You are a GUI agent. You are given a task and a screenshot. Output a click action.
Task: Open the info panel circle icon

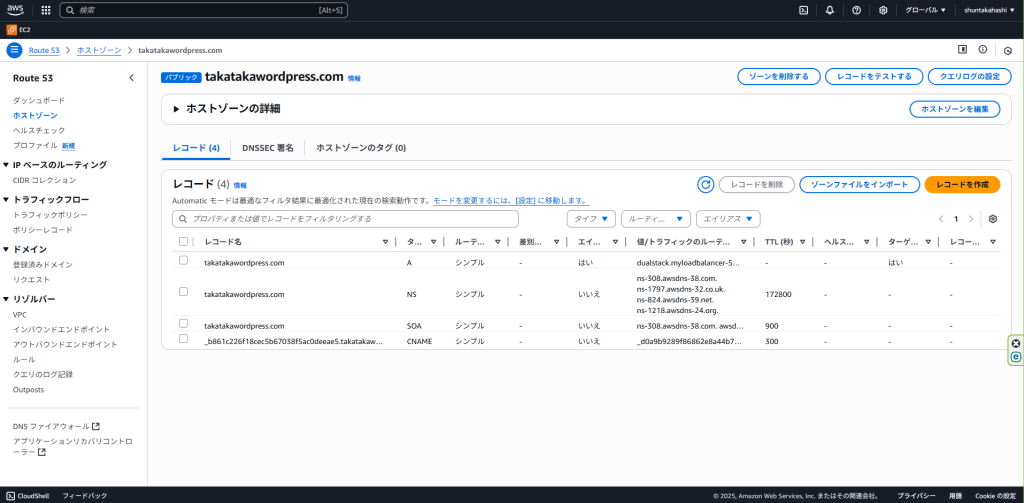point(983,50)
